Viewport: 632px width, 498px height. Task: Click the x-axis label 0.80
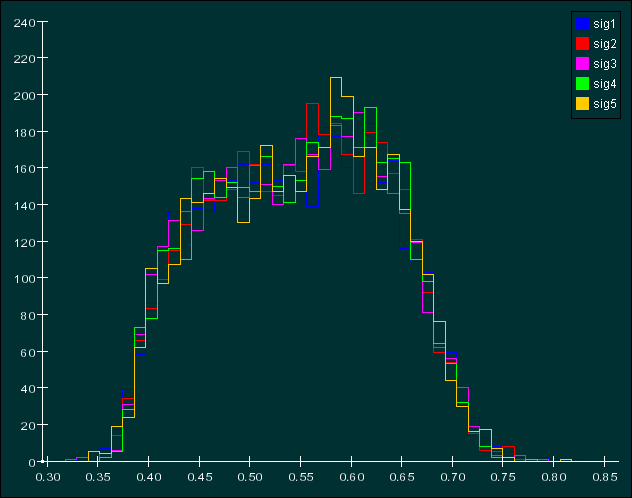(x=554, y=477)
